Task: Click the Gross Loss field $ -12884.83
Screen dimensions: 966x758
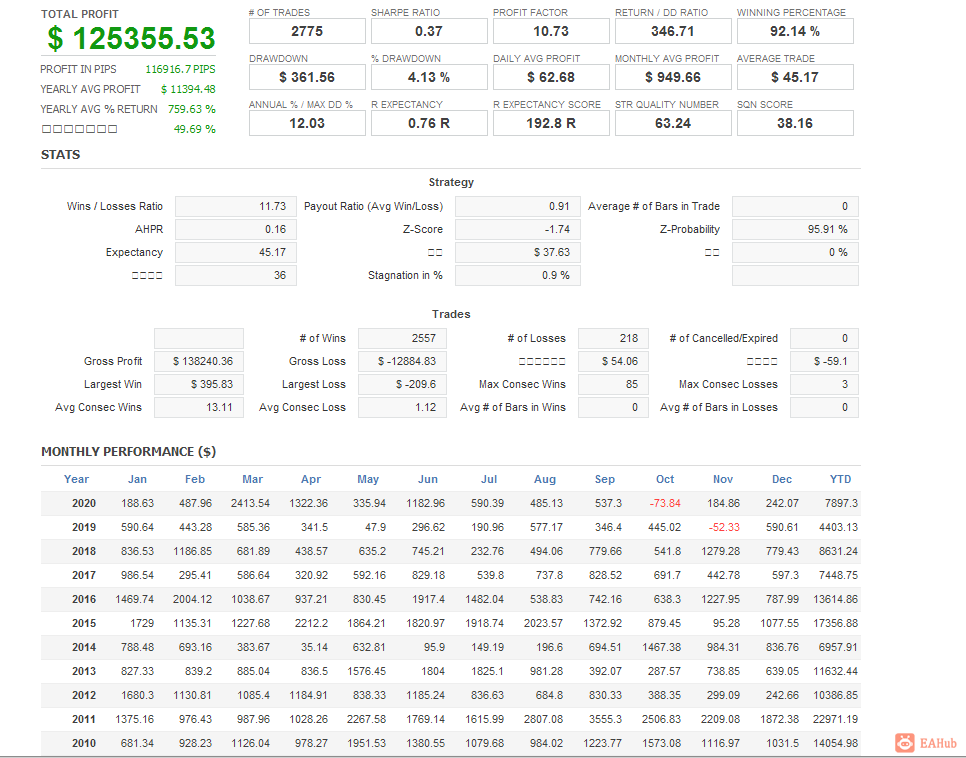Action: [402, 361]
